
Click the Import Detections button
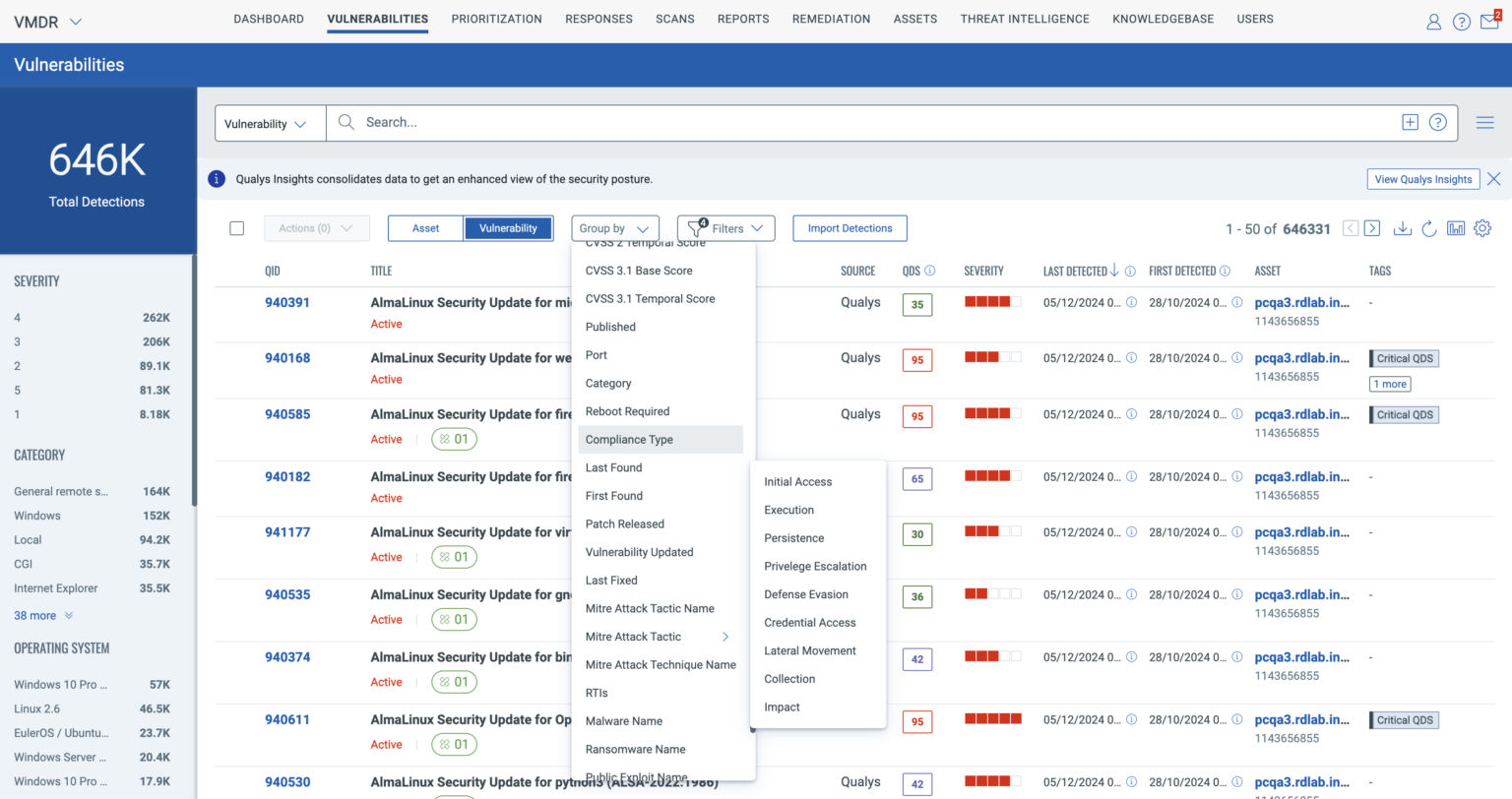(850, 227)
